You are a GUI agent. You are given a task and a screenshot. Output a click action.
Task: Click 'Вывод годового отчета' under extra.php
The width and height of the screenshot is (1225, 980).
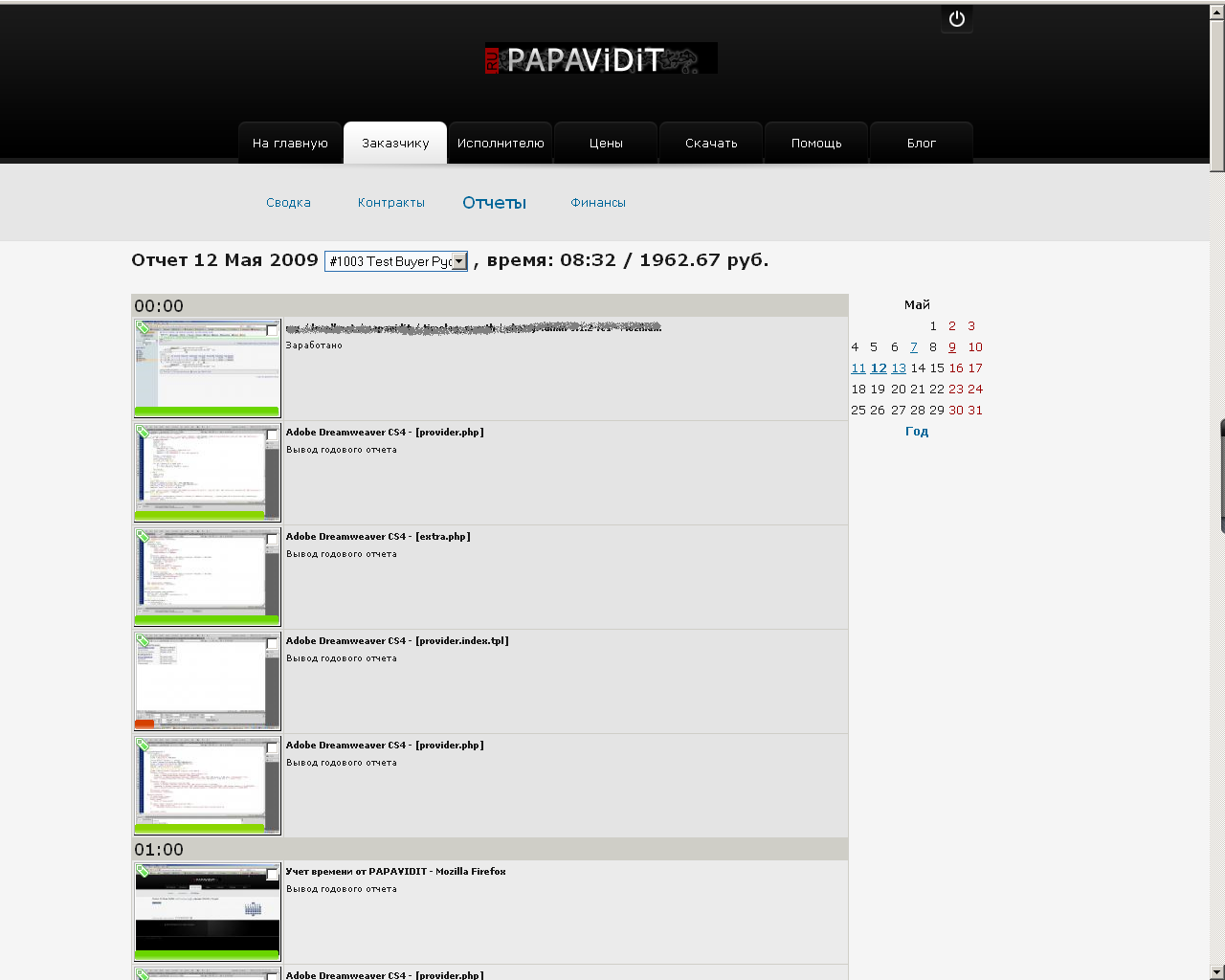pyautogui.click(x=342, y=554)
